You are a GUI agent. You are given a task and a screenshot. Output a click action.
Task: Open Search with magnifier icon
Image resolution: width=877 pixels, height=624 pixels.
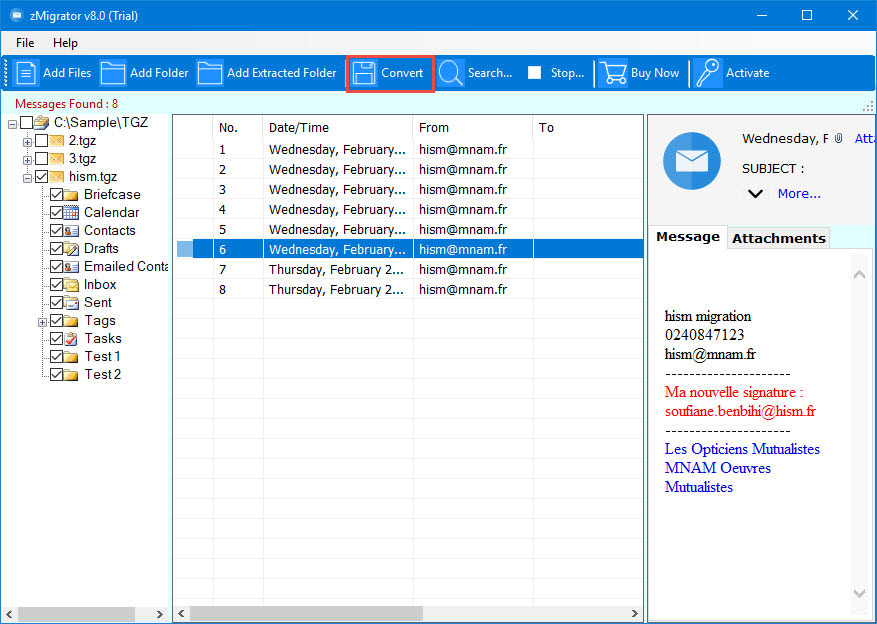coord(450,73)
